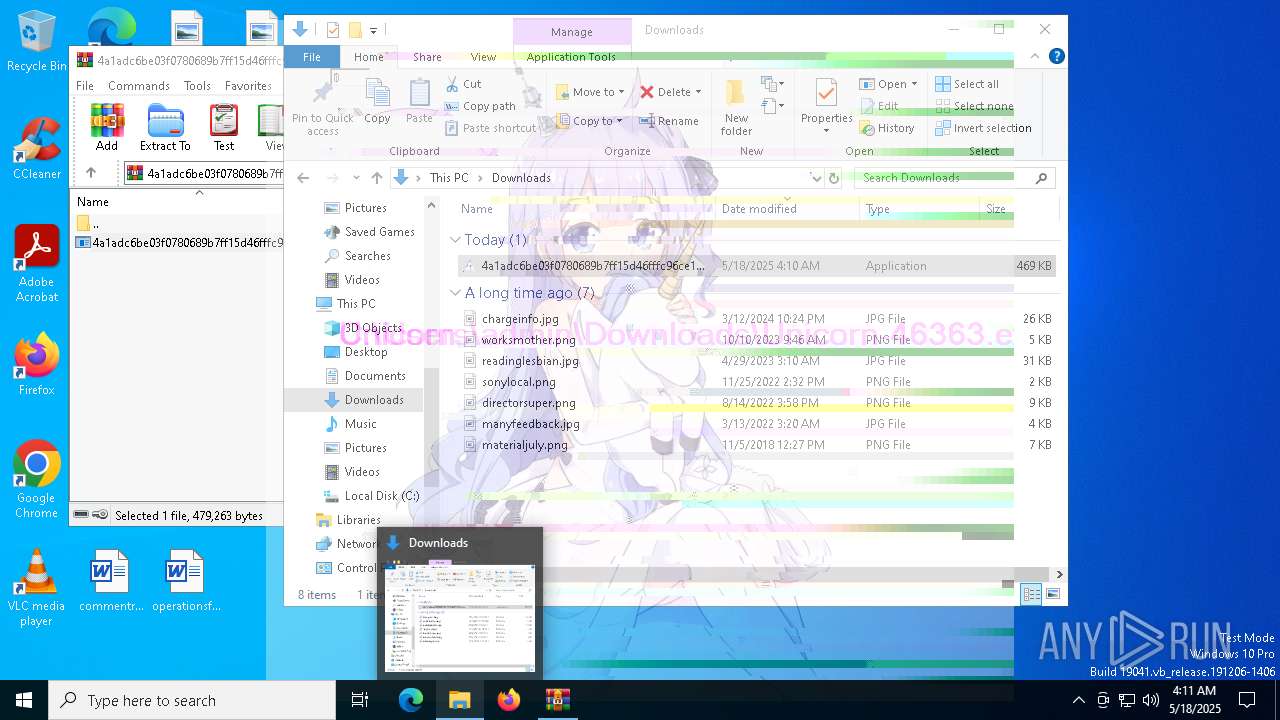Click the Search Downloads field
The image size is (1280, 720).
[955, 178]
